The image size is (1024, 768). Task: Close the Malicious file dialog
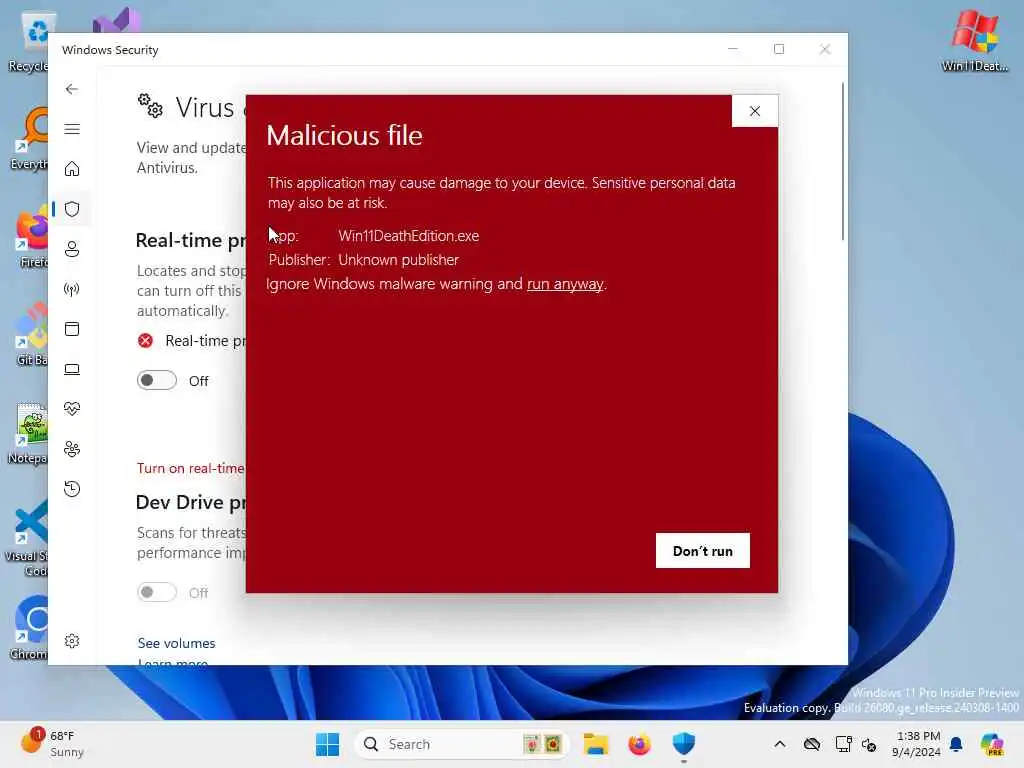point(755,111)
